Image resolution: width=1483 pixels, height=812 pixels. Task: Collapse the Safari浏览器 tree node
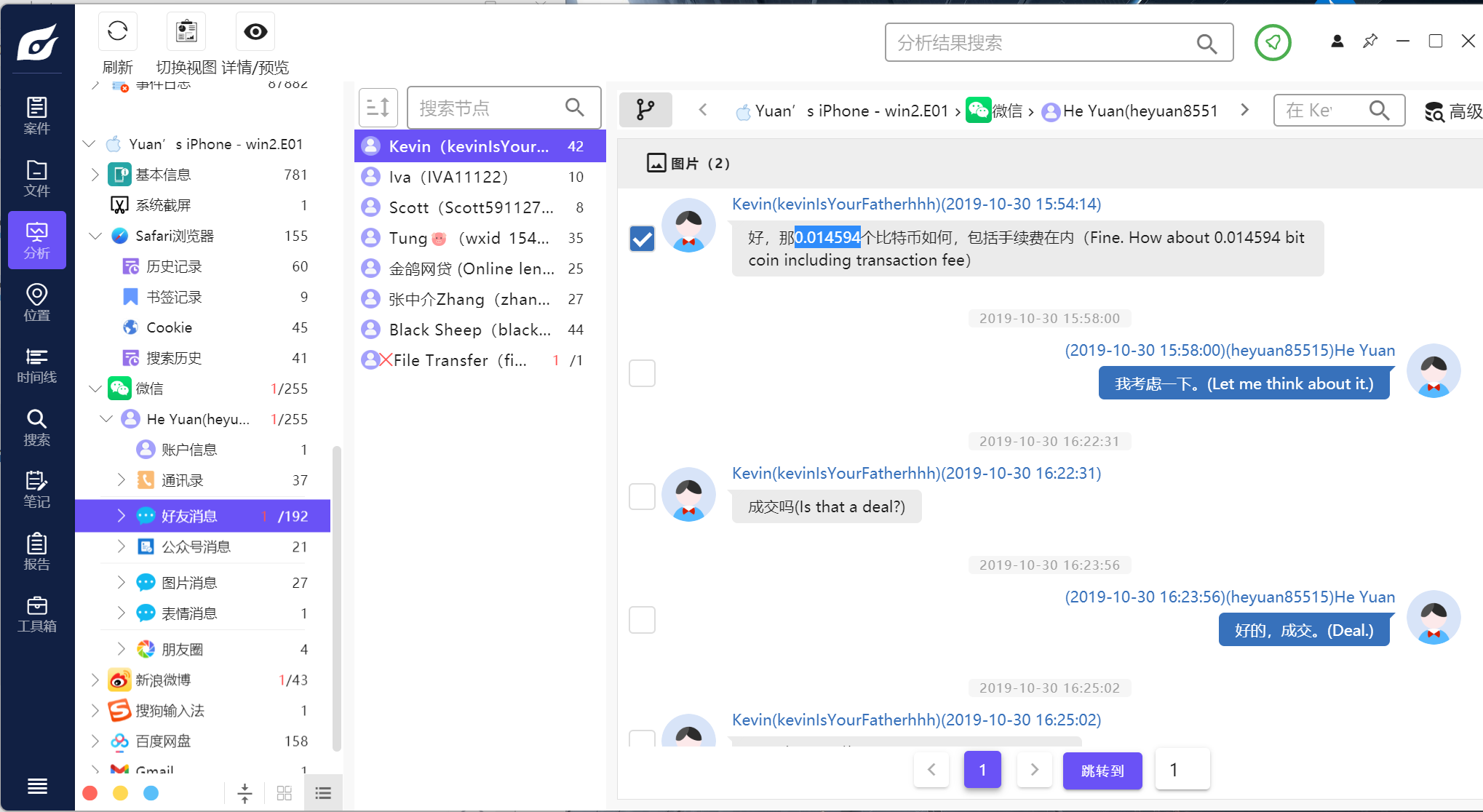click(x=95, y=236)
